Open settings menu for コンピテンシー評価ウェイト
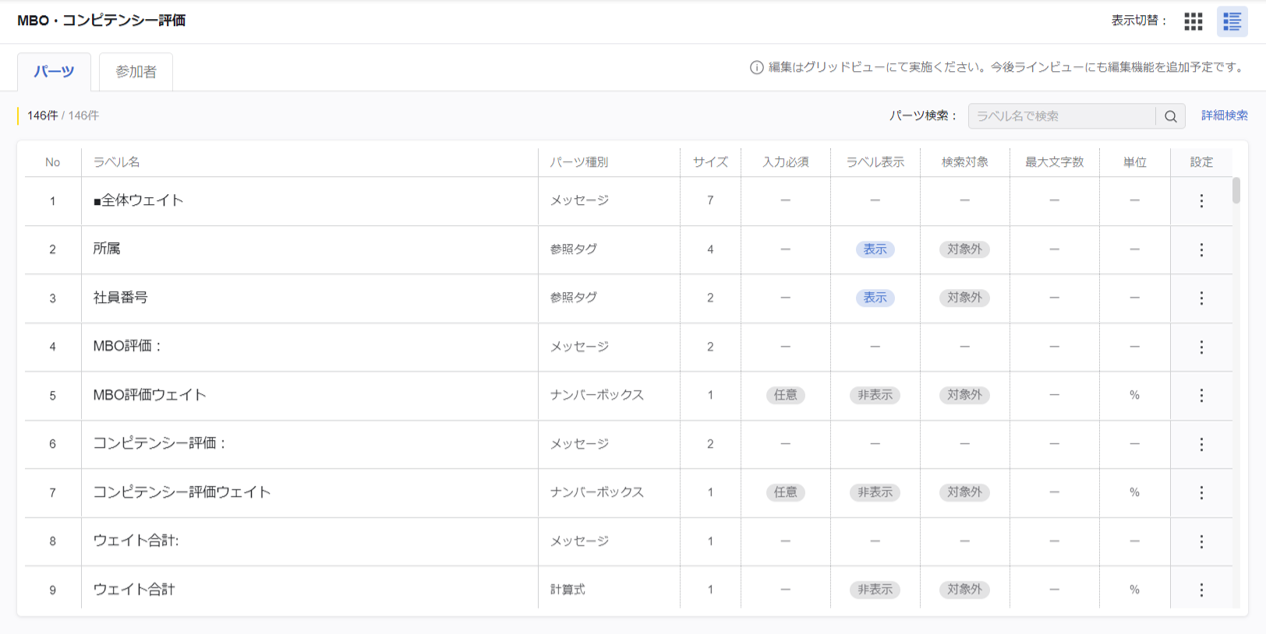 [x=1200, y=492]
